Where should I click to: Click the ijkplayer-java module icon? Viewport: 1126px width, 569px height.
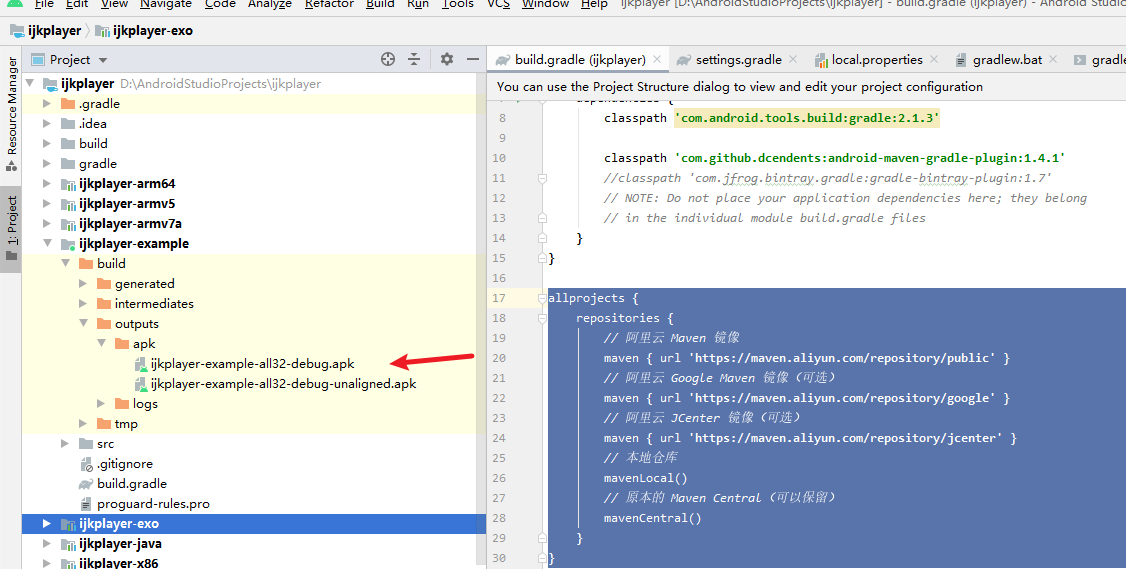click(x=68, y=545)
